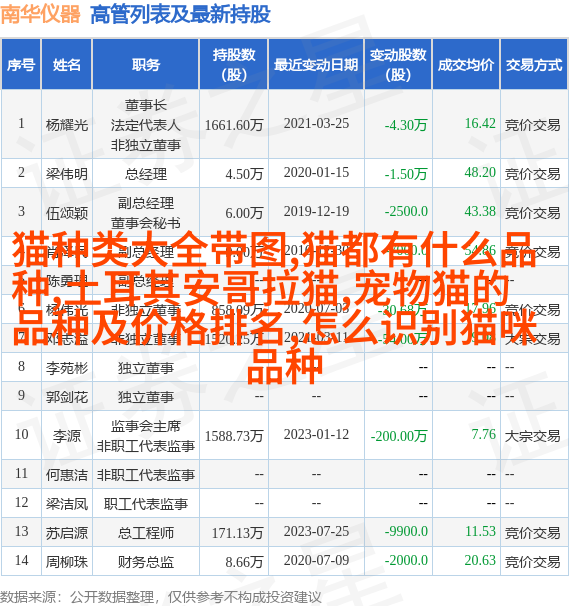569x606 pixels.
Task: Click the 总经理 position cell
Action: [x=146, y=174]
